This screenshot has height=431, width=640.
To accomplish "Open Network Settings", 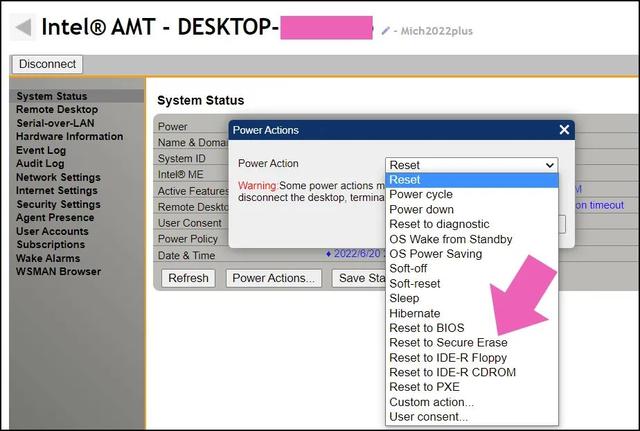I will point(58,177).
